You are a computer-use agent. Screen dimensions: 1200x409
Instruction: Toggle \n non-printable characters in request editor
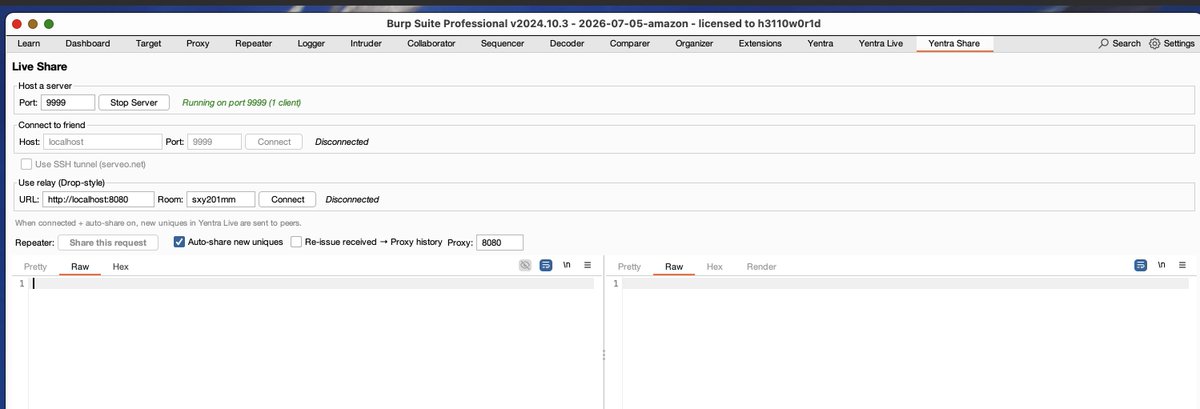pos(567,265)
